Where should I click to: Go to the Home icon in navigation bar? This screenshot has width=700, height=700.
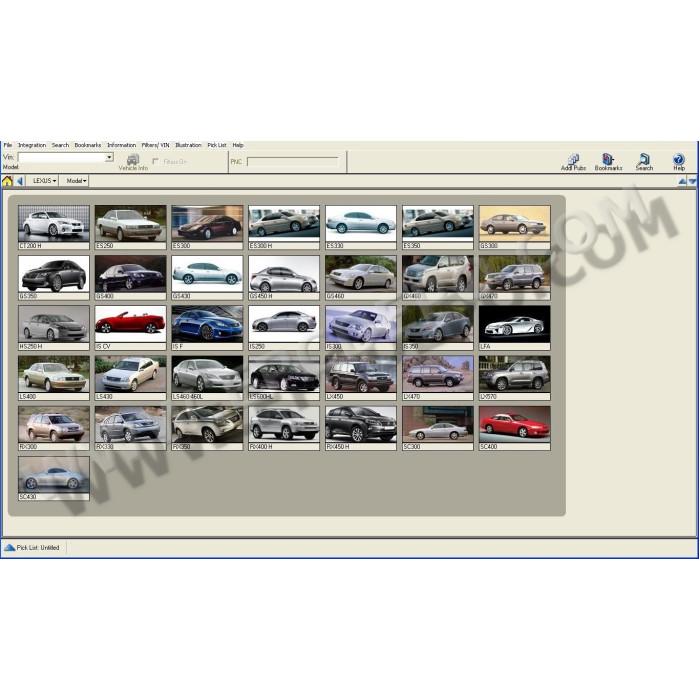7,181
